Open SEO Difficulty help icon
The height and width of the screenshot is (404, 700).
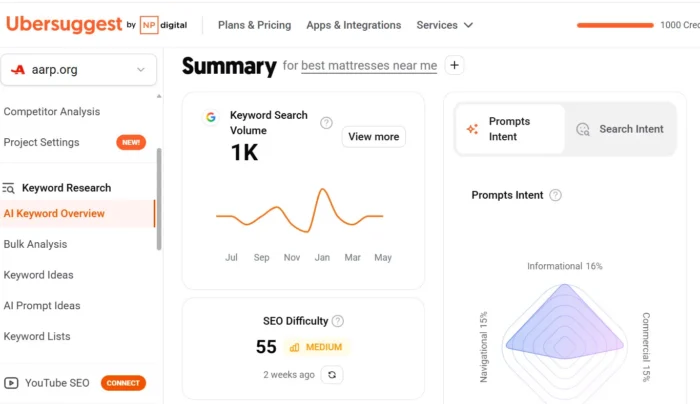338,321
